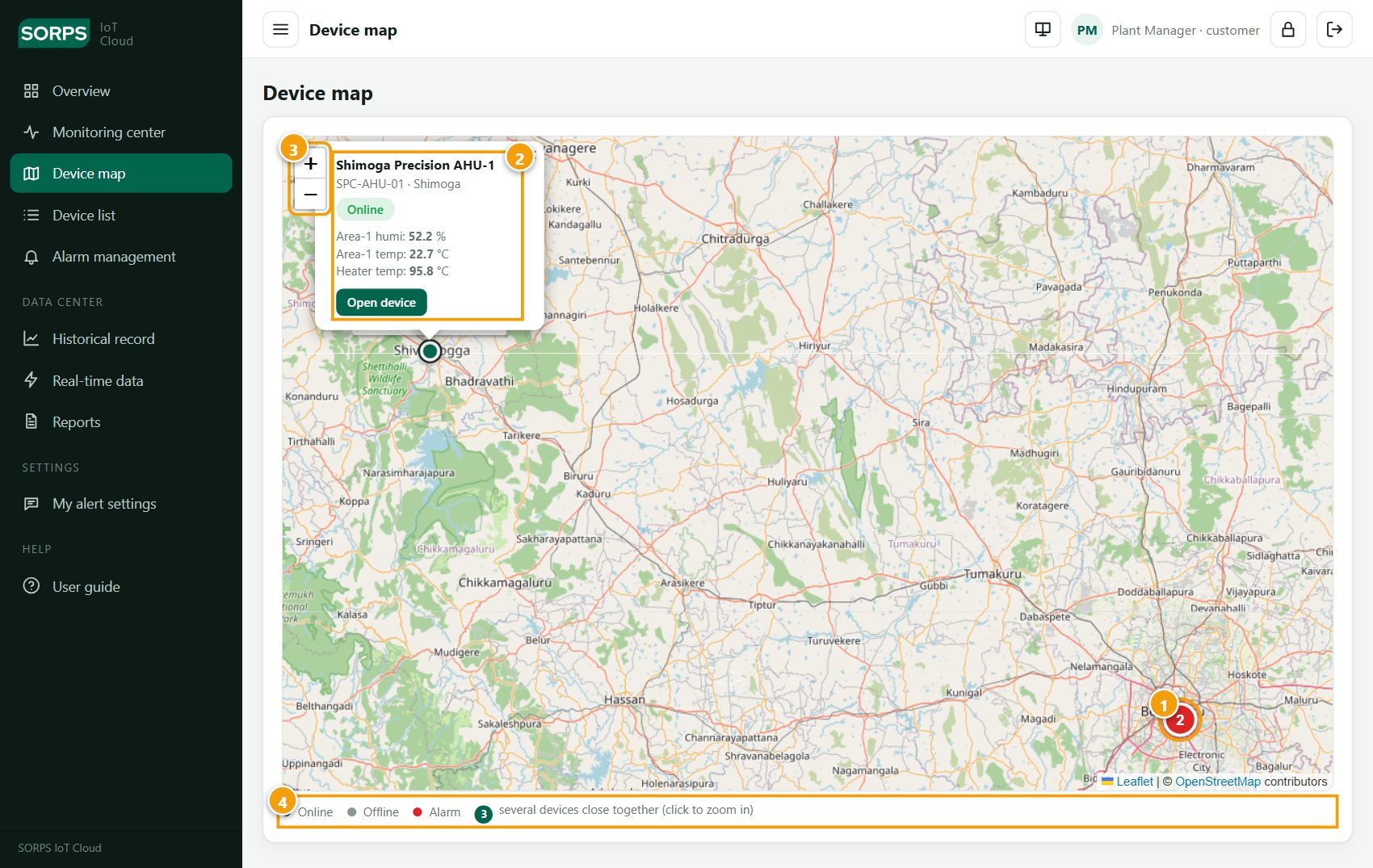Open the big-screen display icon in header

pos(1043,30)
